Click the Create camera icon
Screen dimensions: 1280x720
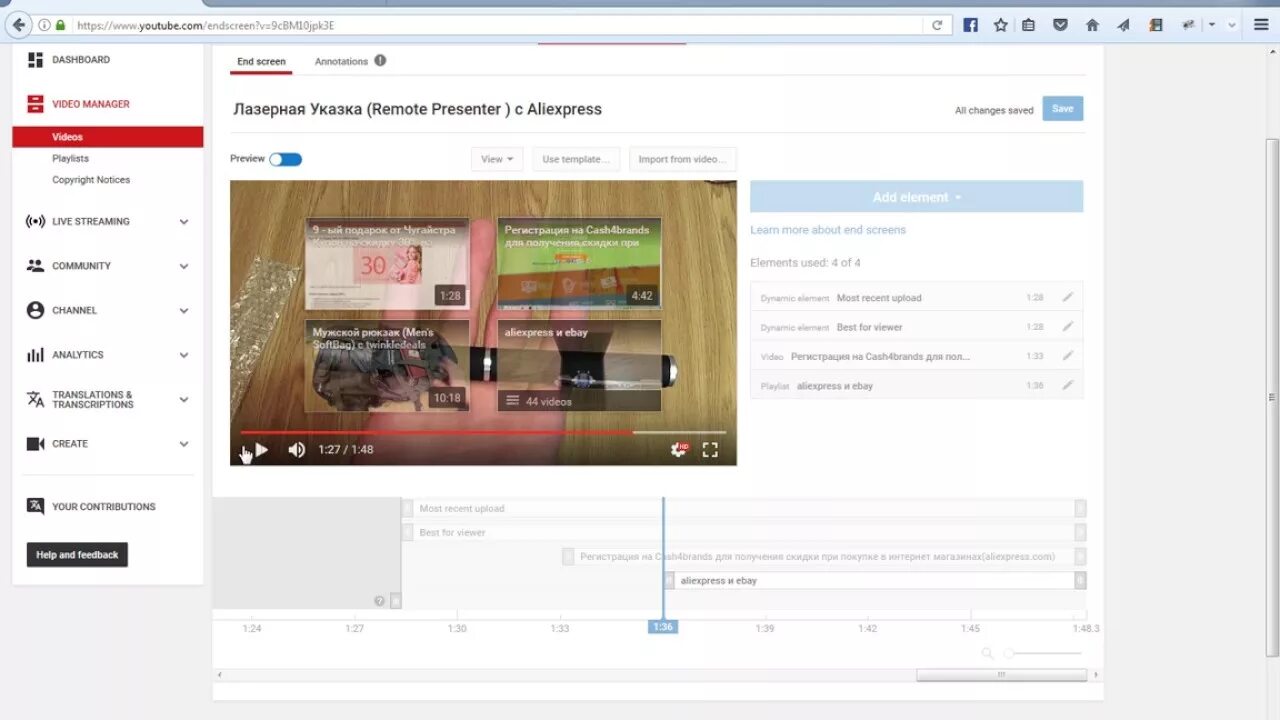pyautogui.click(x=35, y=444)
